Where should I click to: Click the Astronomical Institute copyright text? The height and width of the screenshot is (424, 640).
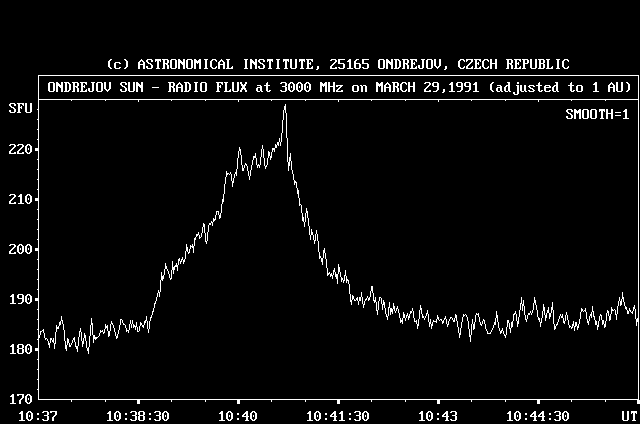tap(338, 64)
